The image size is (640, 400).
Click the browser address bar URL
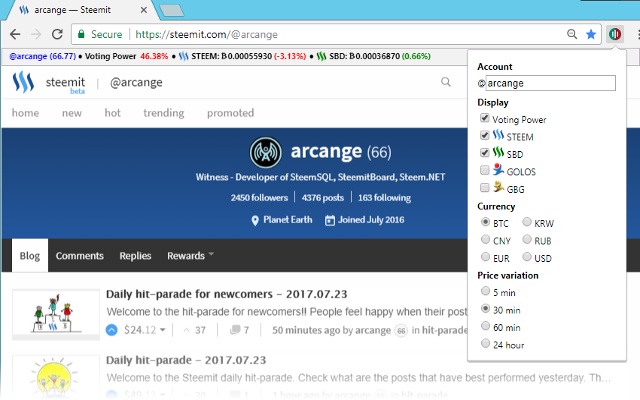[x=207, y=34]
